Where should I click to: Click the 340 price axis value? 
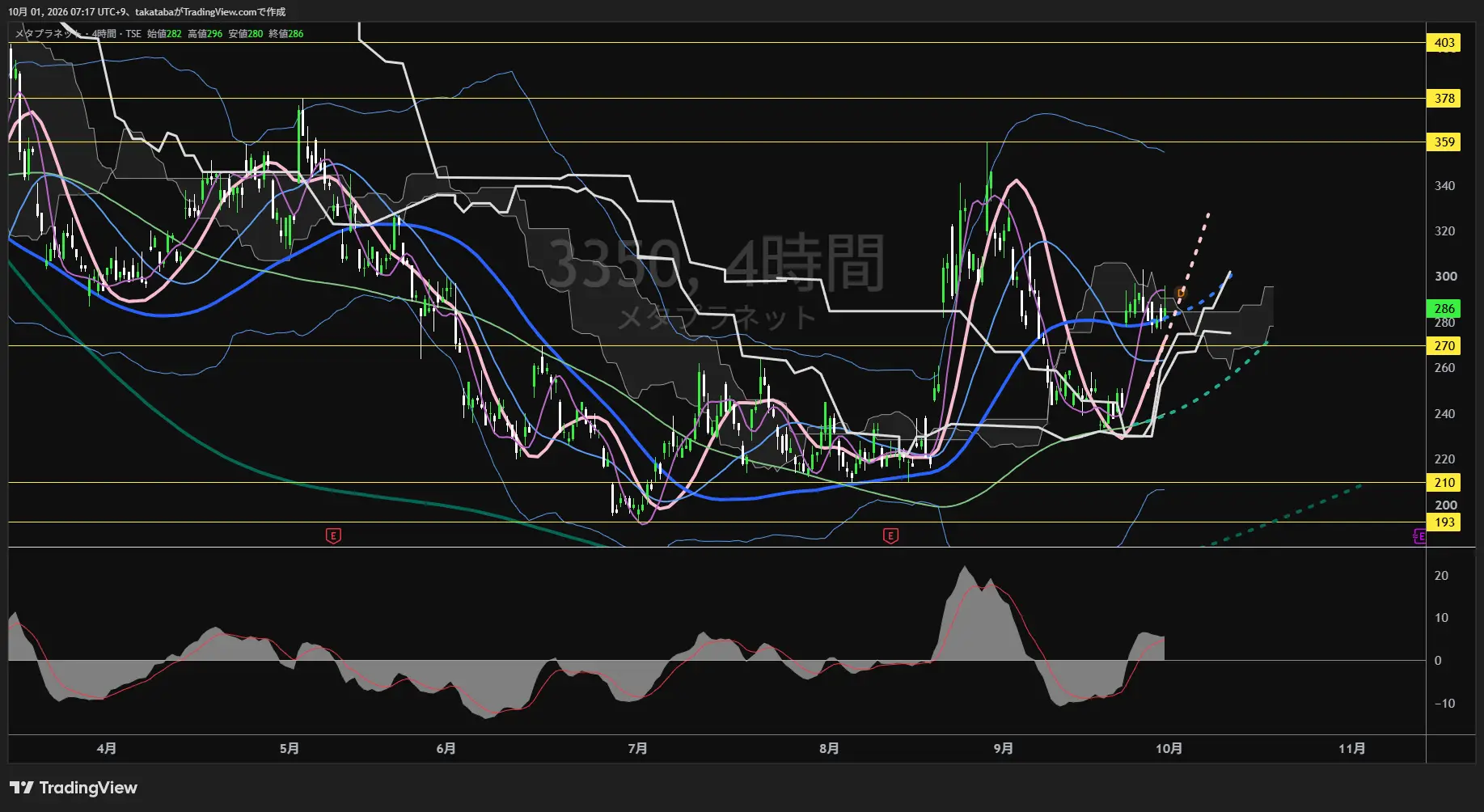click(x=1444, y=186)
